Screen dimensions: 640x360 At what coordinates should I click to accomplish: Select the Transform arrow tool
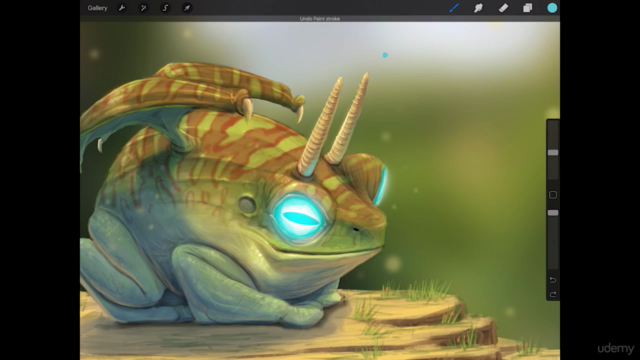pos(187,8)
